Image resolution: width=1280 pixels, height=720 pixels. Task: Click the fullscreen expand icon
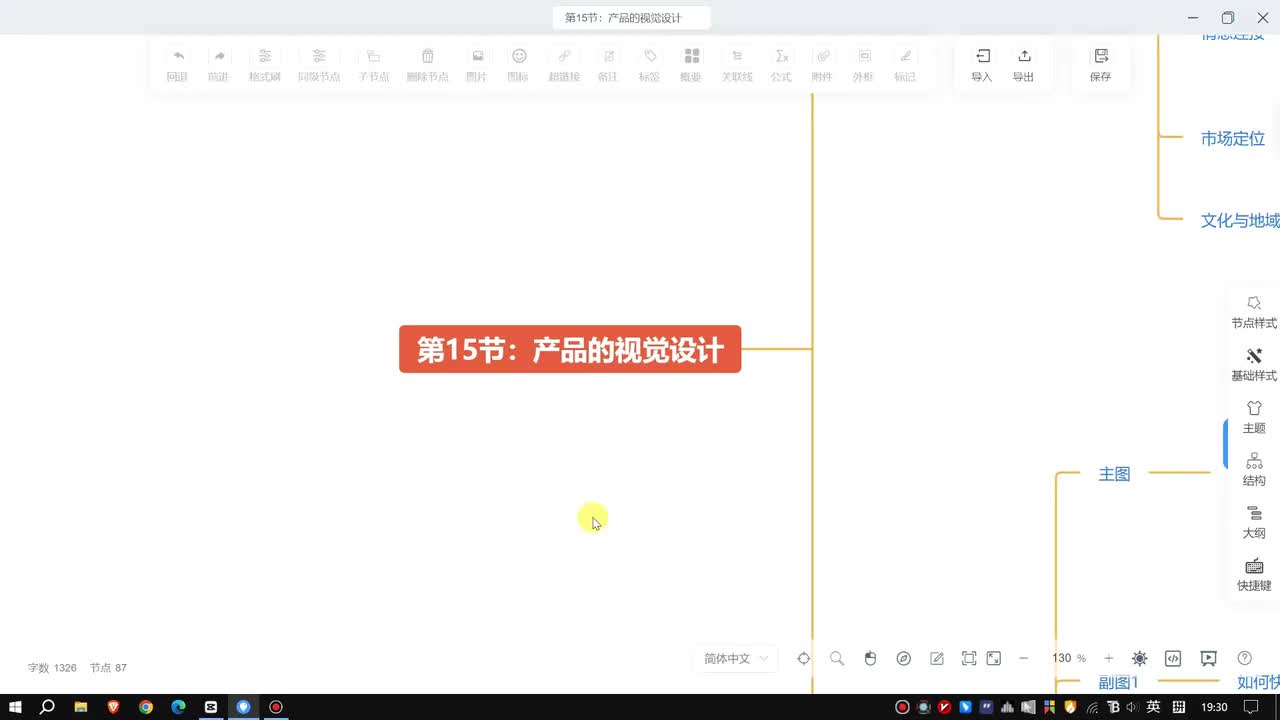[x=994, y=658]
